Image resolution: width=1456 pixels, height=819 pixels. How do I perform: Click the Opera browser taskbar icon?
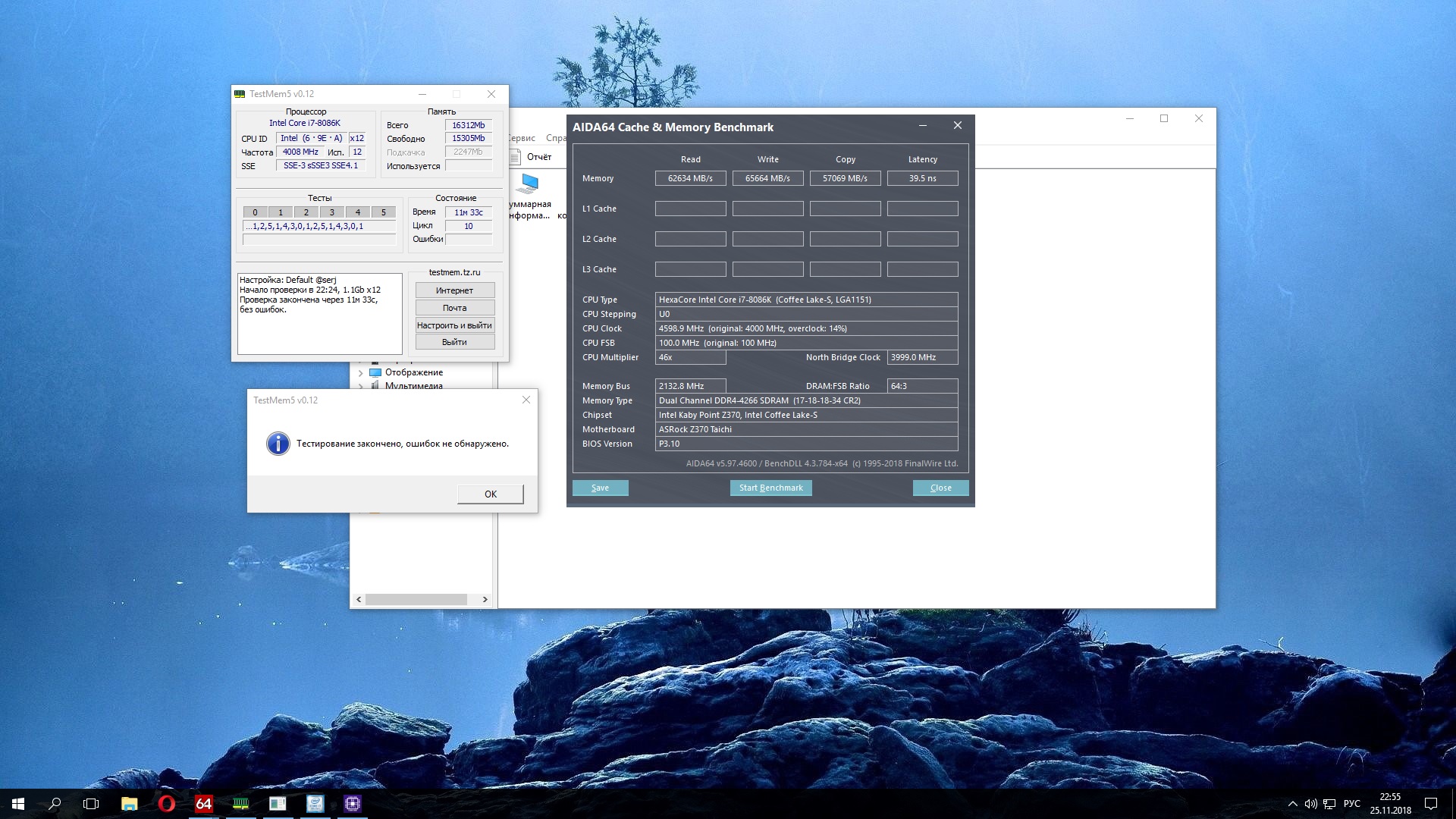tap(166, 804)
